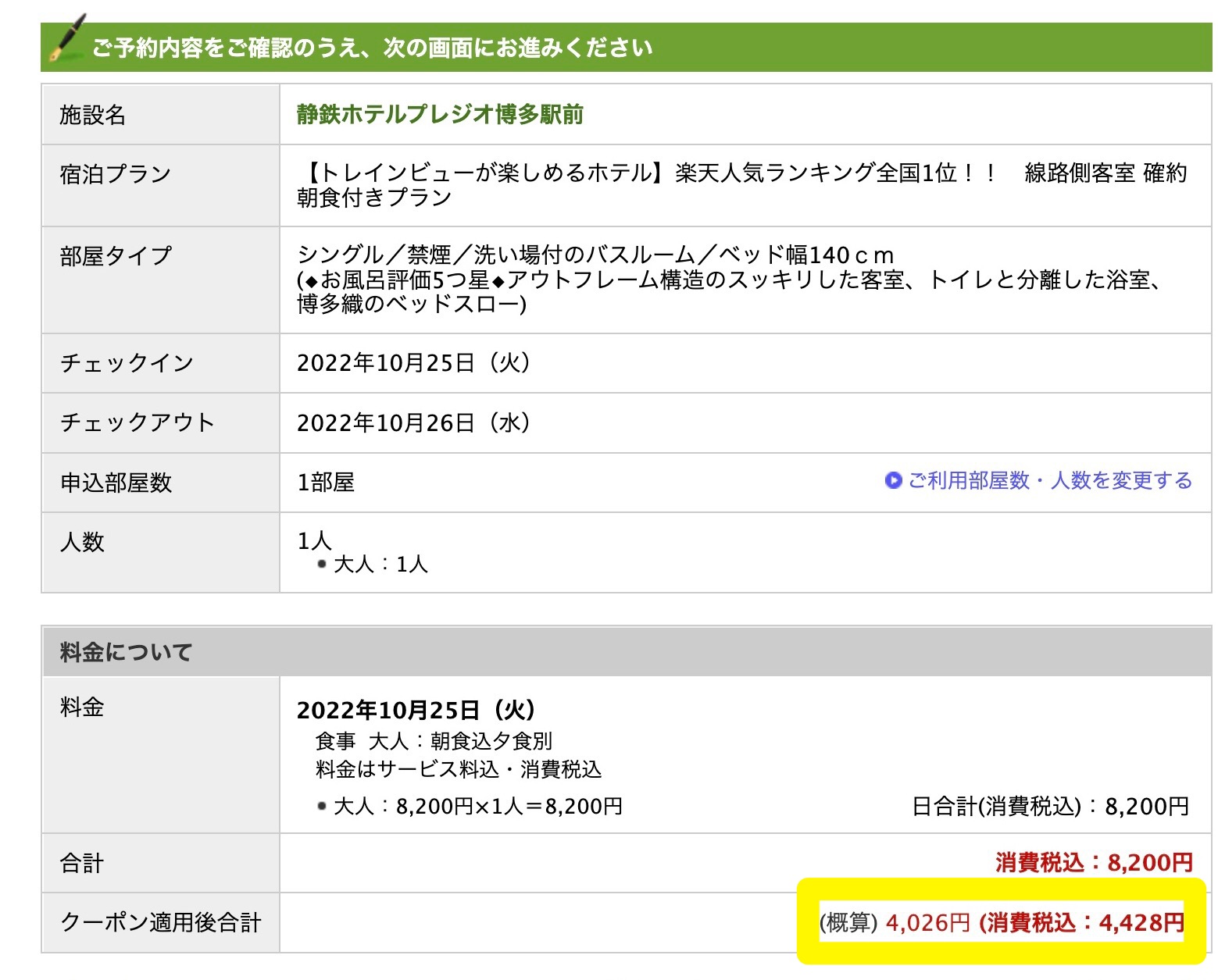The image size is (1218, 980).
Task: Click the pen icon in the green header
Action: tap(66, 39)
